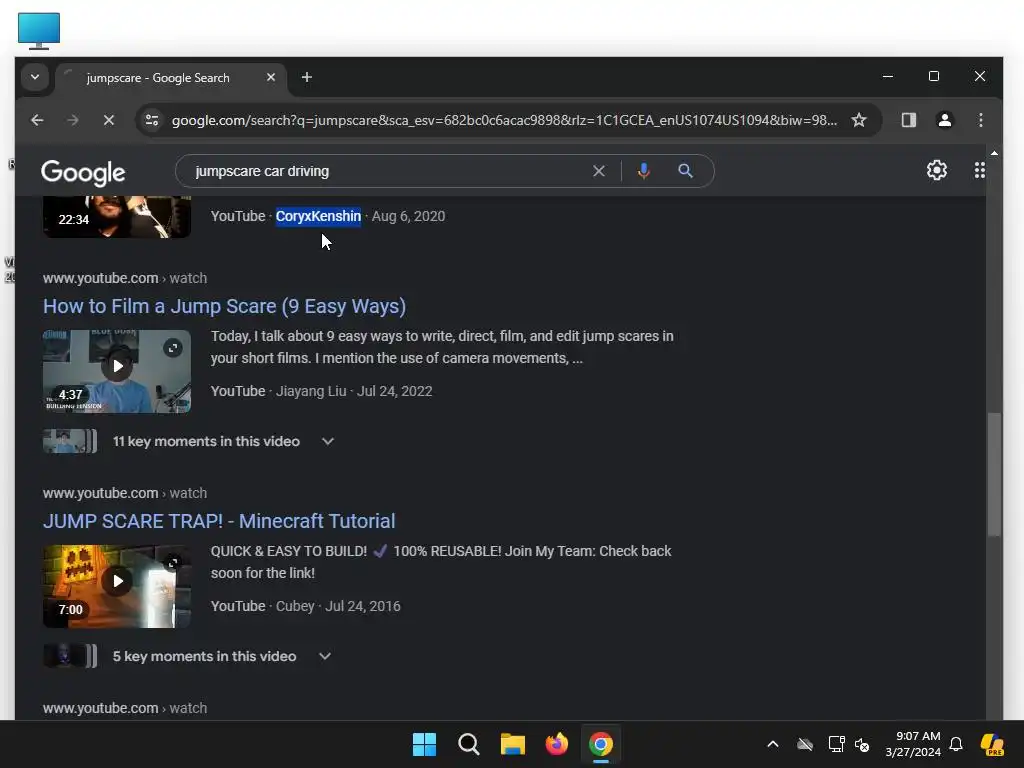Open the clock showing 9:07 AM
The width and height of the screenshot is (1024, 768).
912,744
